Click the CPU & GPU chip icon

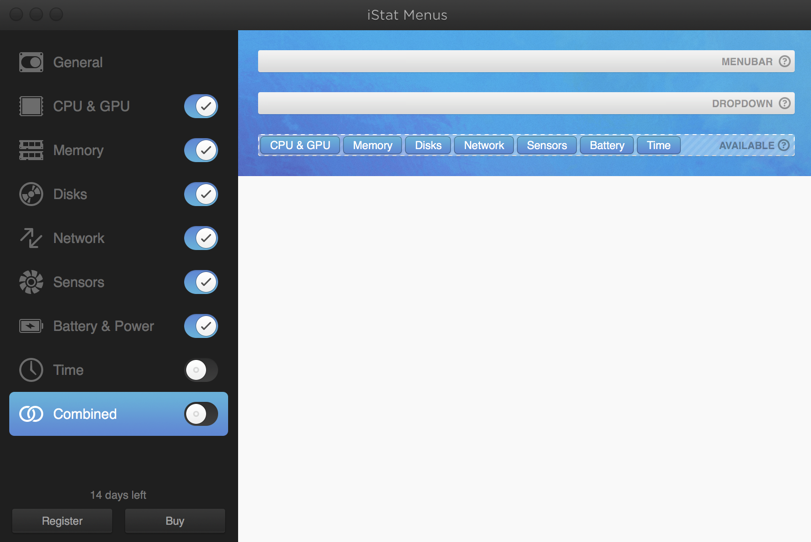click(31, 106)
